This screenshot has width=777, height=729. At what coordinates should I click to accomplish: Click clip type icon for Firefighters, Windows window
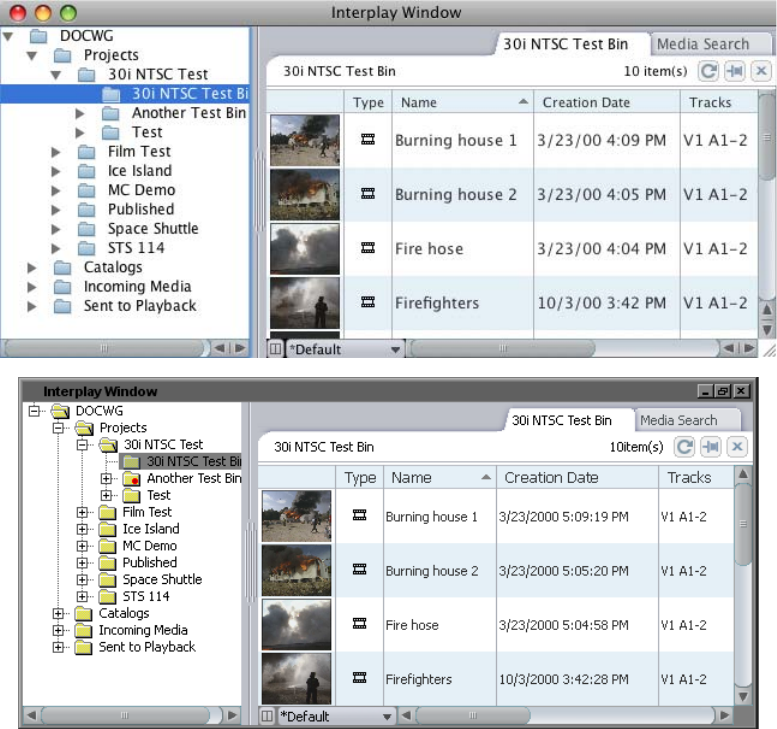click(x=359, y=677)
